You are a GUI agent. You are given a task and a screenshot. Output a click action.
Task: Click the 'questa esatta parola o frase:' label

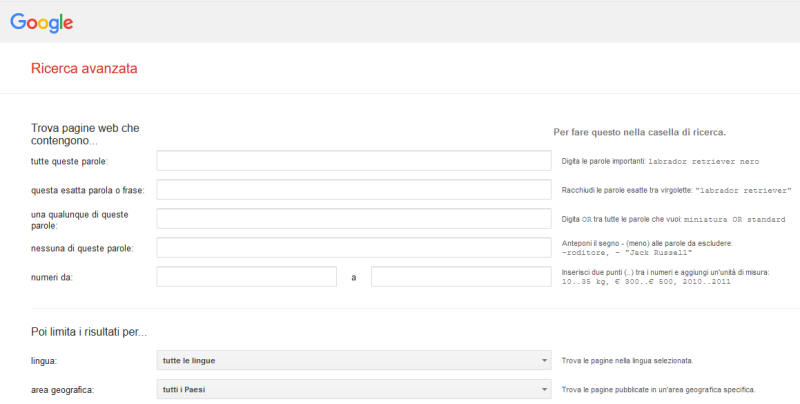point(87,190)
